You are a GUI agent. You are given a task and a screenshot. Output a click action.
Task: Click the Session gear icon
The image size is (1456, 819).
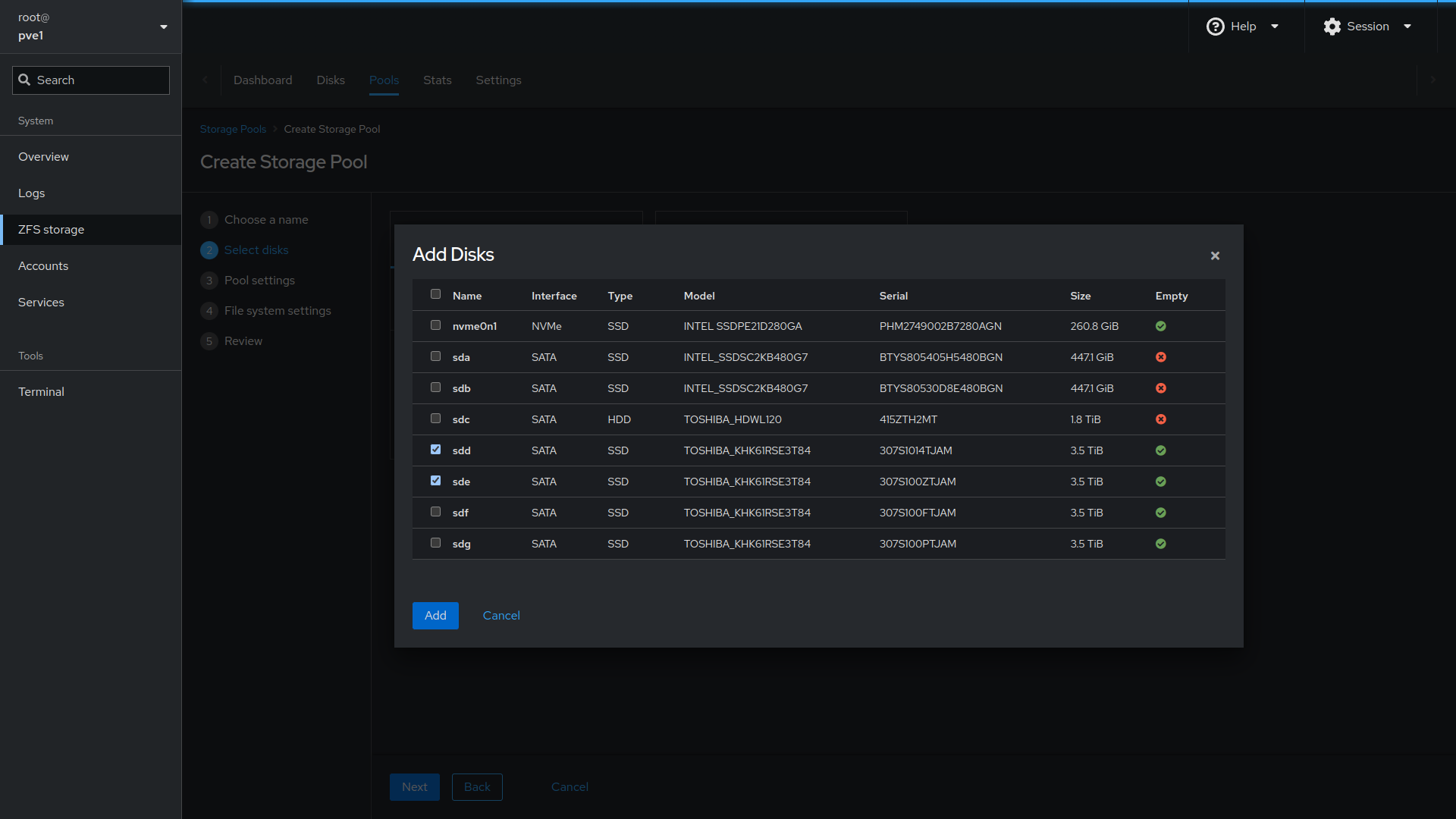(x=1332, y=27)
